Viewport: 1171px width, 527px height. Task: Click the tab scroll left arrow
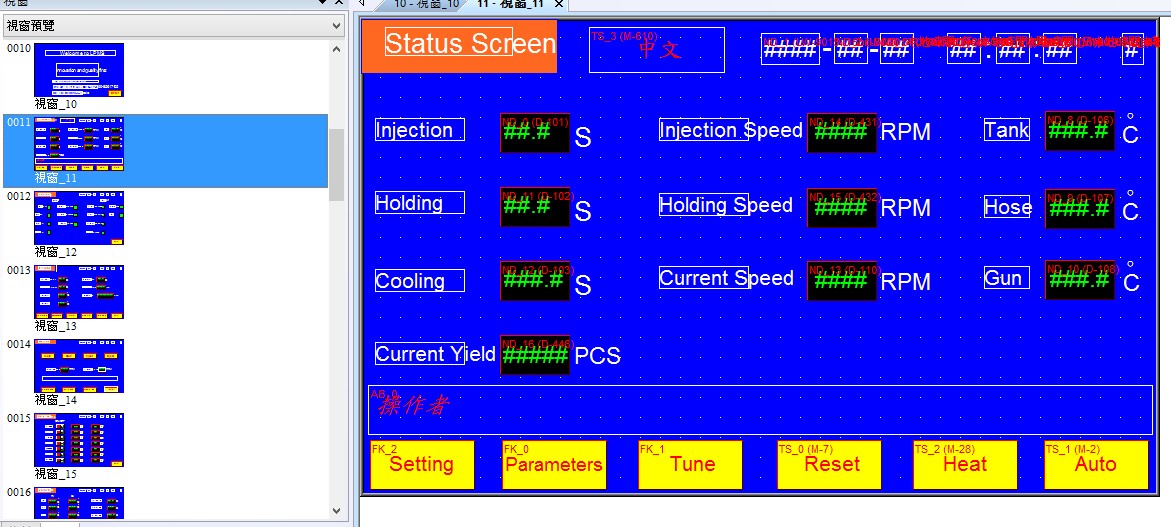(x=363, y=4)
